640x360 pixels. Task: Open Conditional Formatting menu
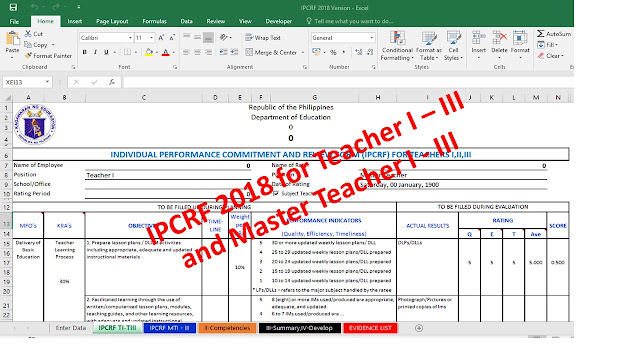pyautogui.click(x=397, y=46)
